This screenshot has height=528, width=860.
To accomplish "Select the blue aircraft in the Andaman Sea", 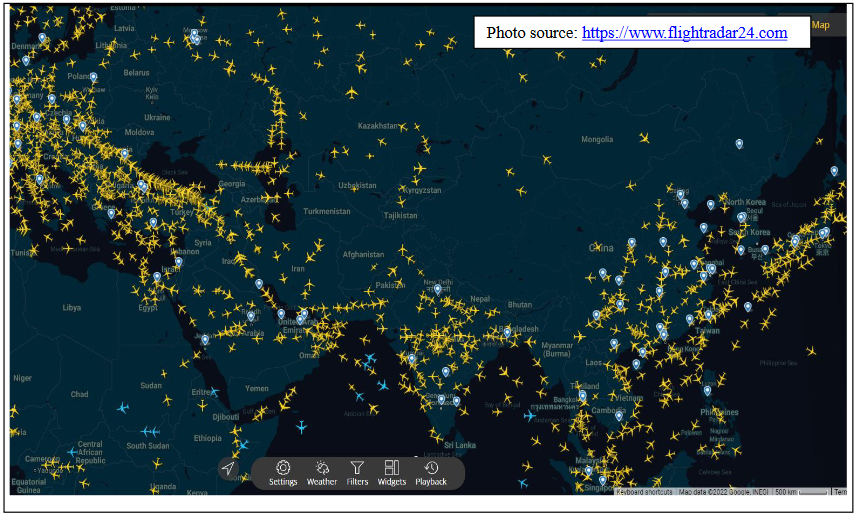I will pyautogui.click(x=529, y=416).
